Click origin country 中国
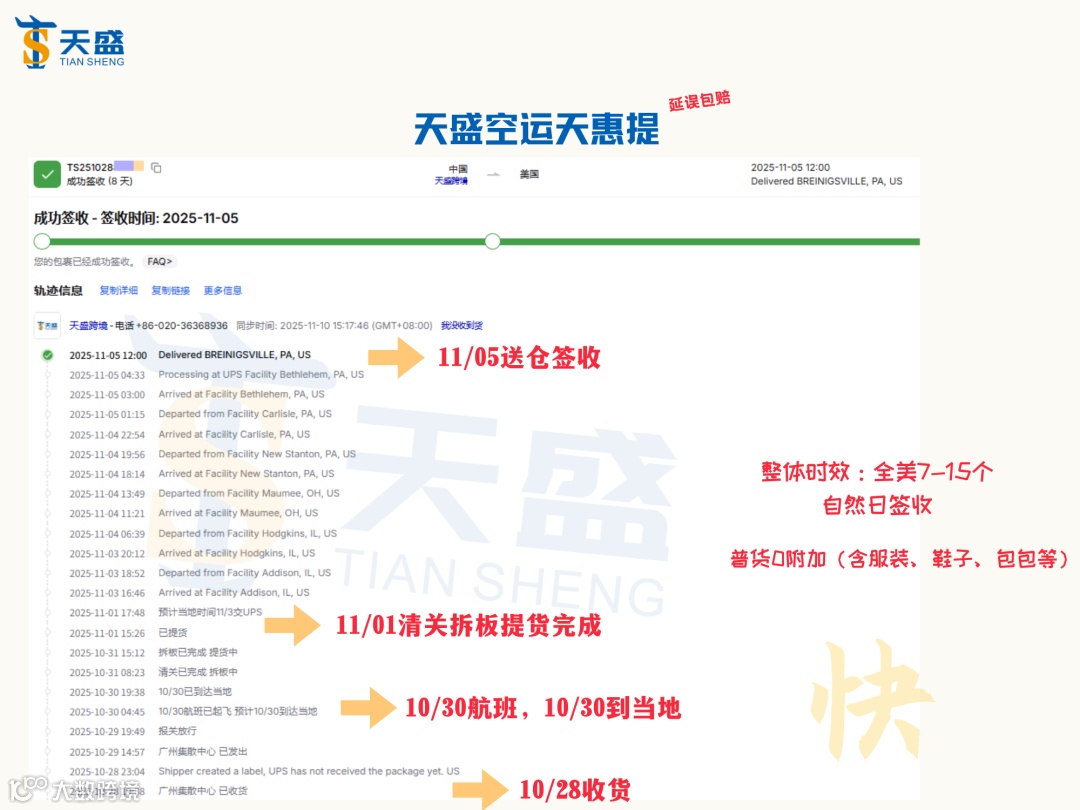The height and width of the screenshot is (810, 1080). point(458,169)
